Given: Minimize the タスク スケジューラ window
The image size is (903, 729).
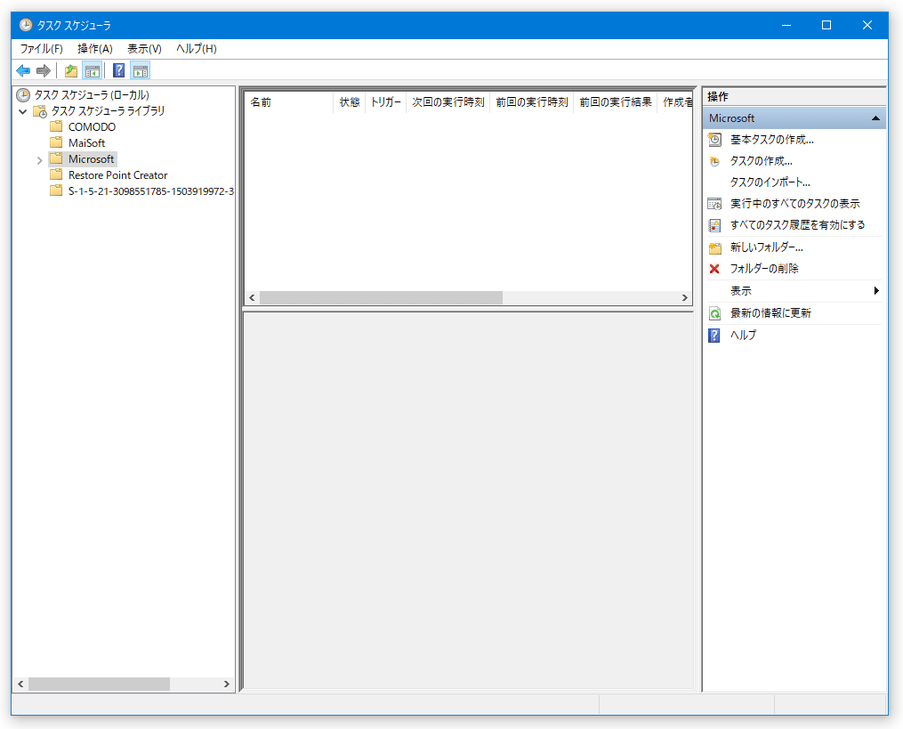Looking at the screenshot, I should point(786,25).
